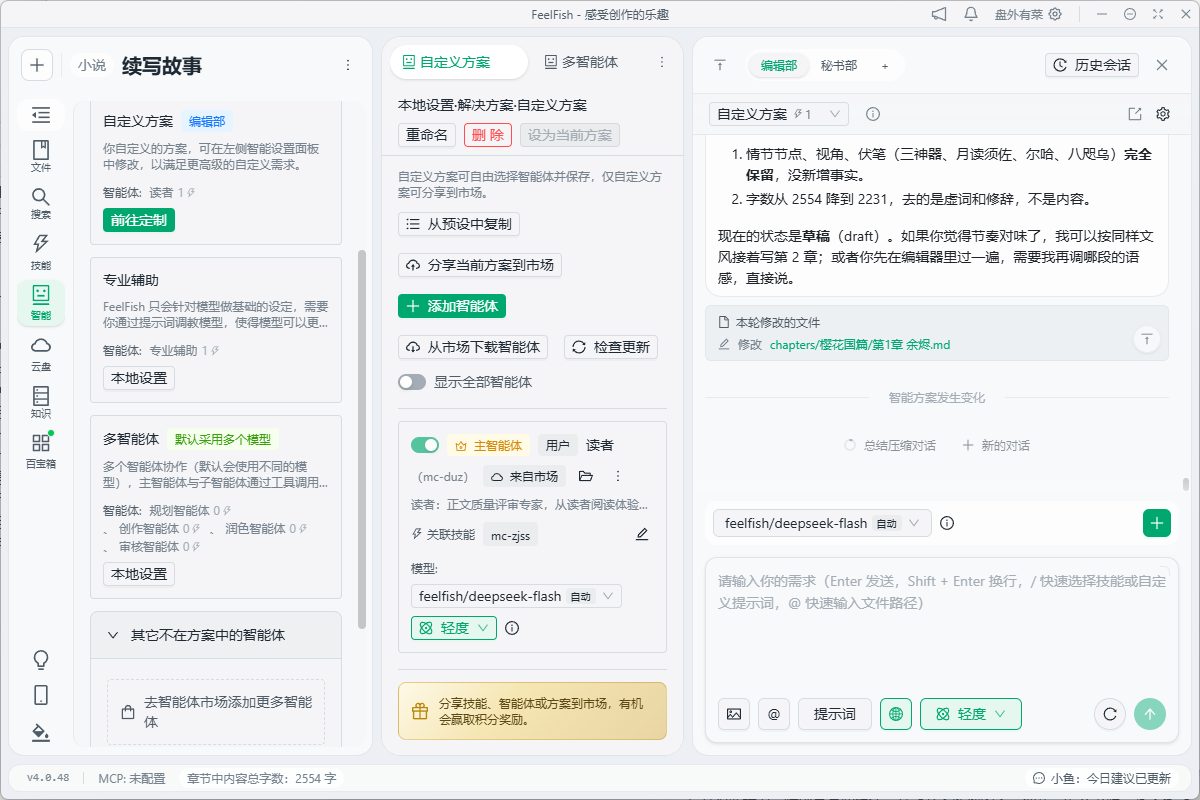Open the 搜索 sidebar panel

point(41,202)
